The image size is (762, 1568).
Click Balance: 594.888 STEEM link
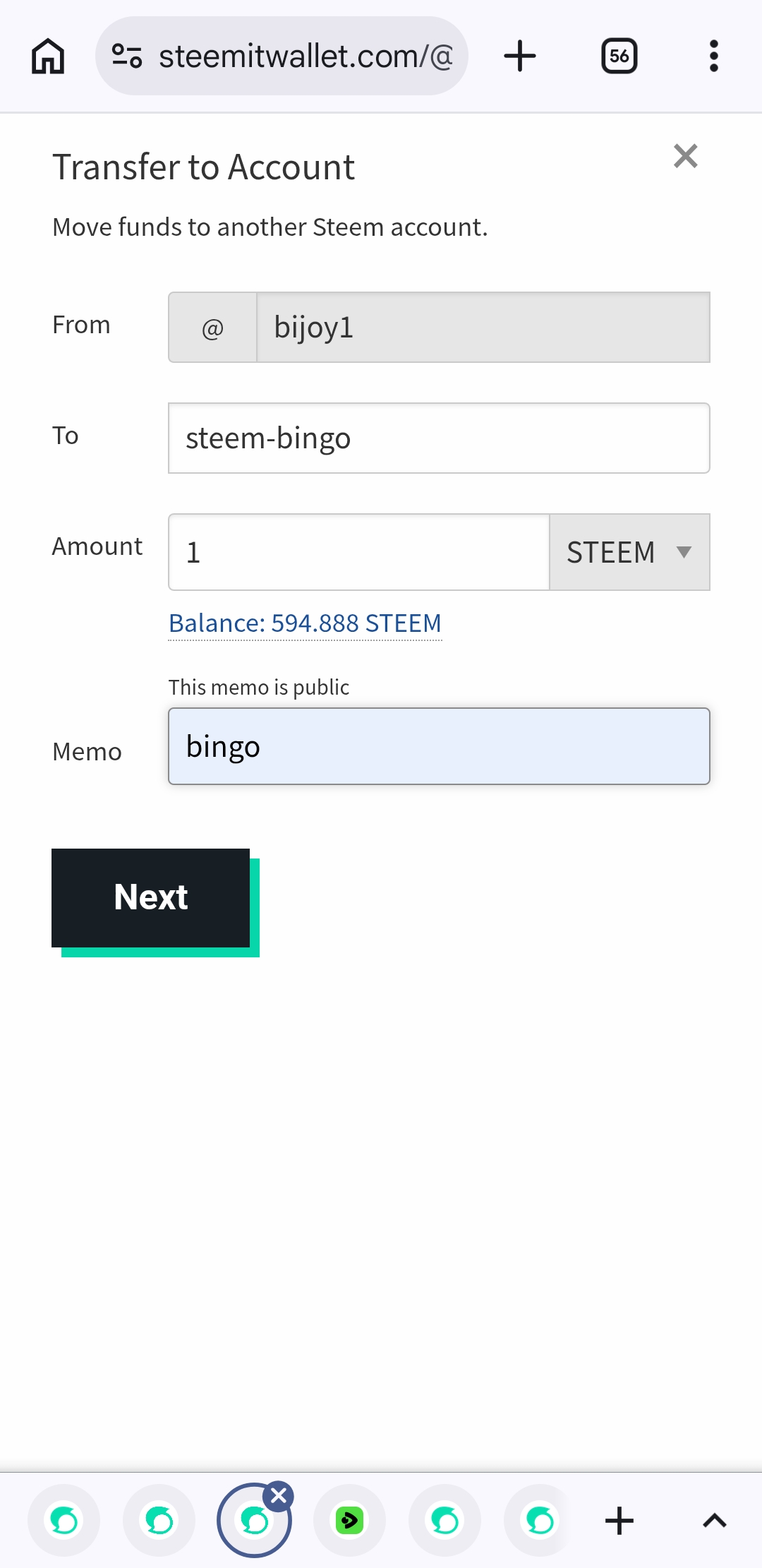305,623
